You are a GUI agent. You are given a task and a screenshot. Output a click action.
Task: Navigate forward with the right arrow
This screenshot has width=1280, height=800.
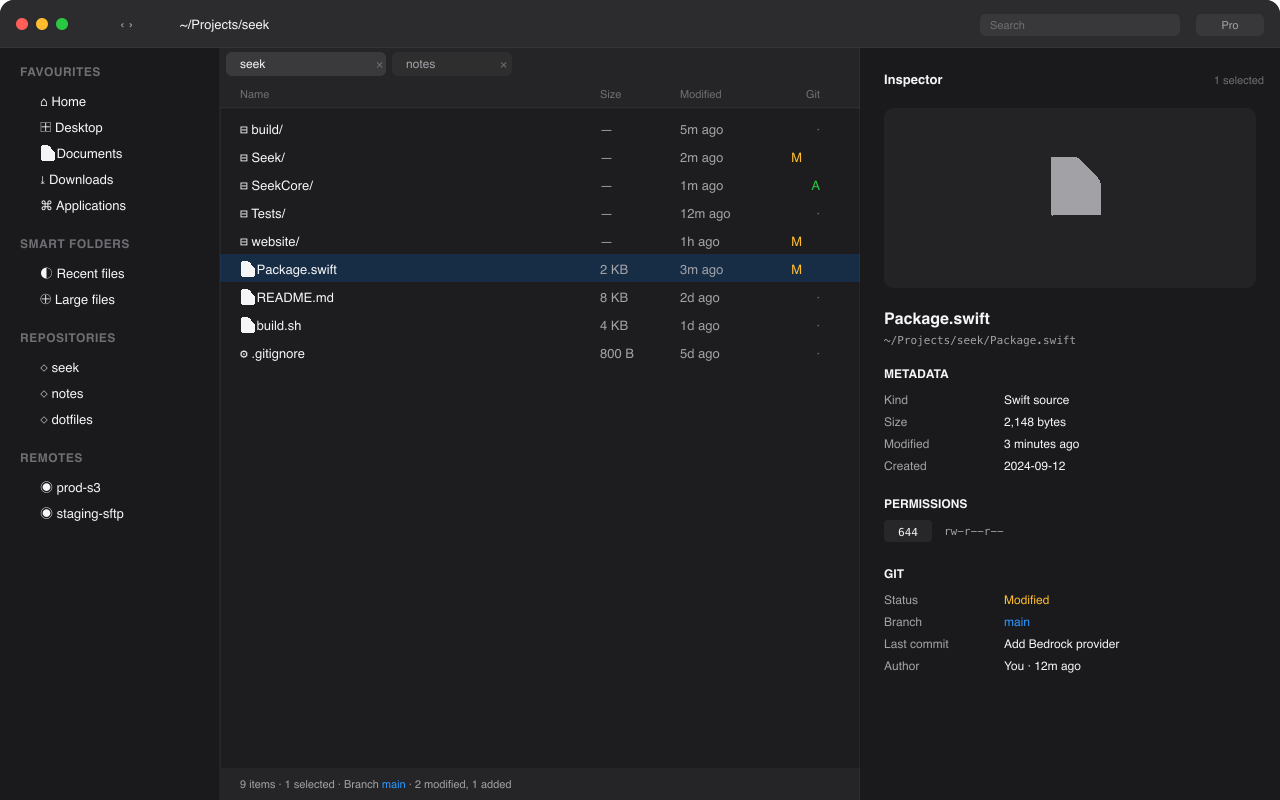131,25
